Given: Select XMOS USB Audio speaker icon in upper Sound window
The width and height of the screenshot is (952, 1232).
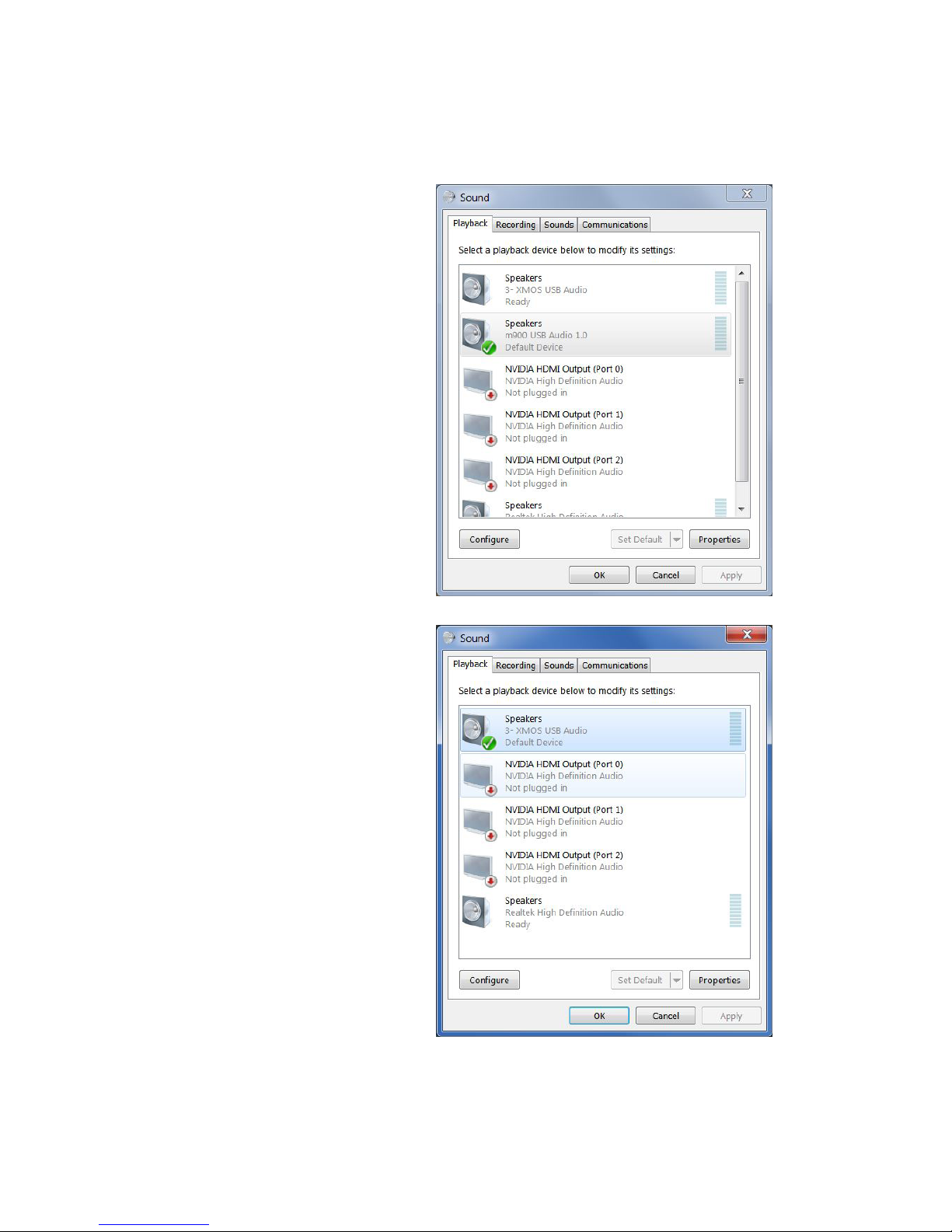Looking at the screenshot, I should tap(477, 289).
